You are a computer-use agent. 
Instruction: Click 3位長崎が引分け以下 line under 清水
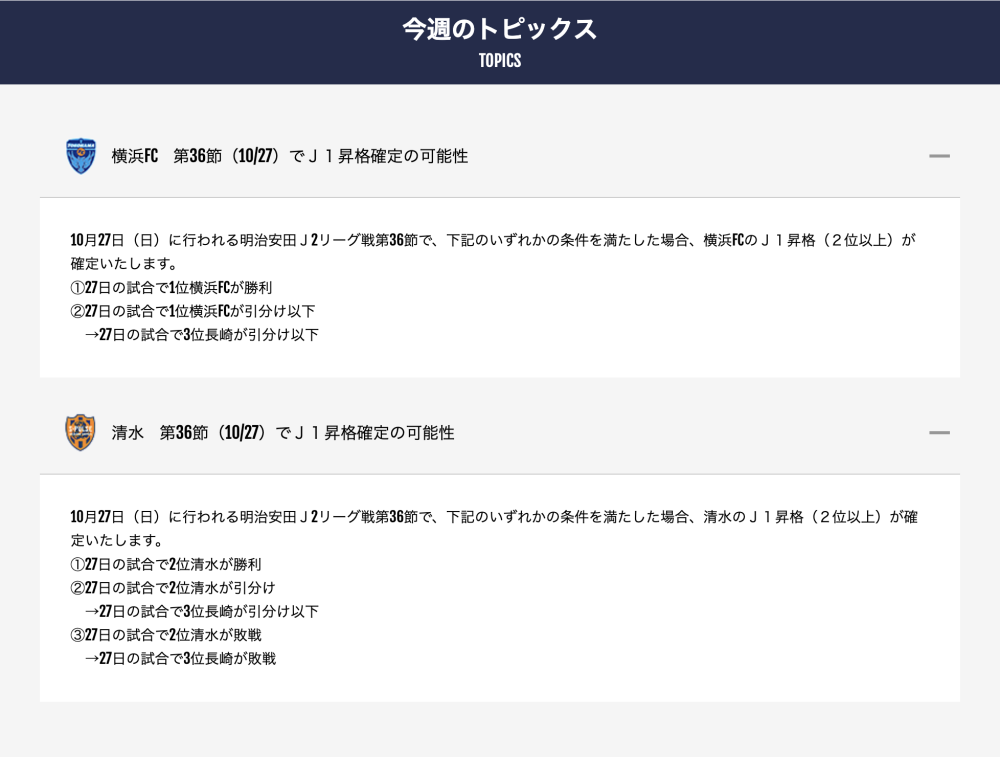coord(202,611)
